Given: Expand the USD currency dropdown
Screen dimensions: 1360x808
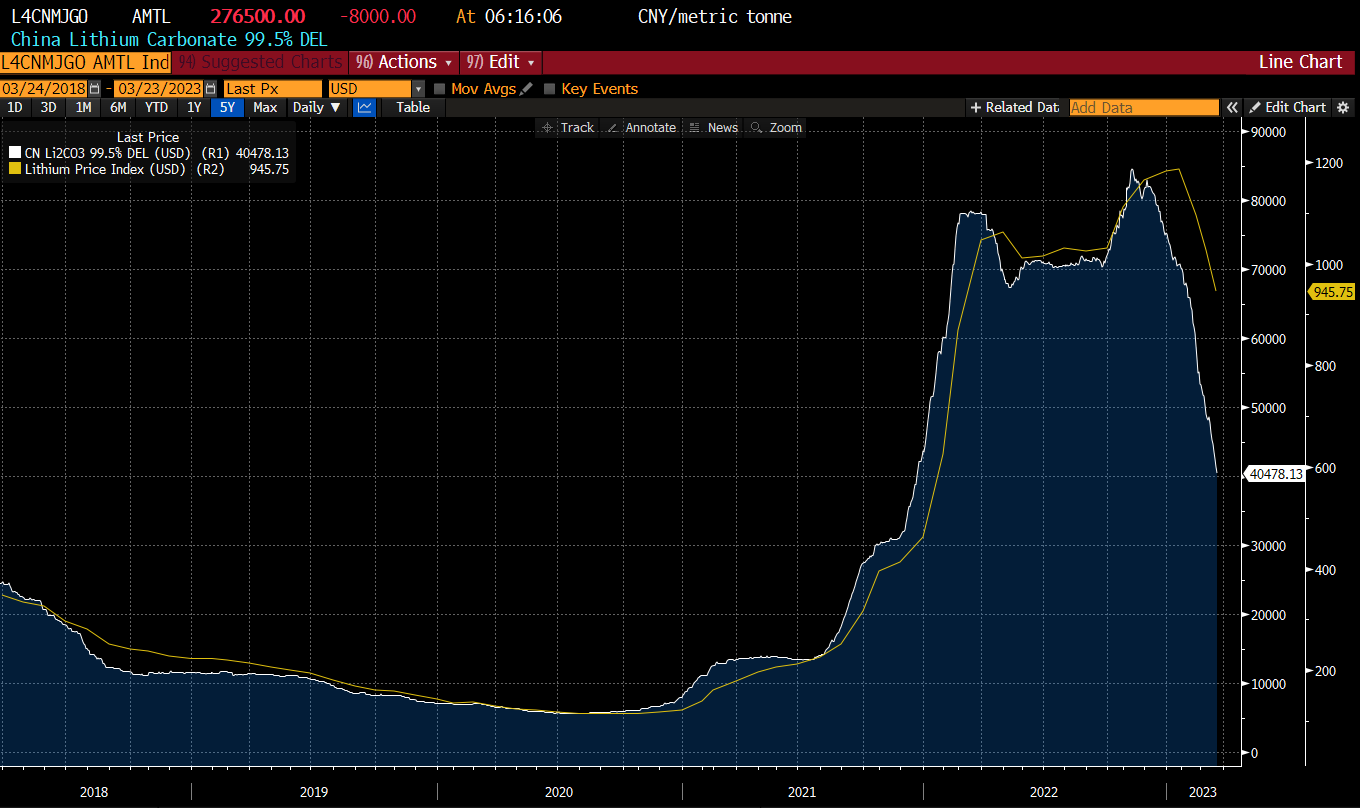Looking at the screenshot, I should pyautogui.click(x=418, y=89).
